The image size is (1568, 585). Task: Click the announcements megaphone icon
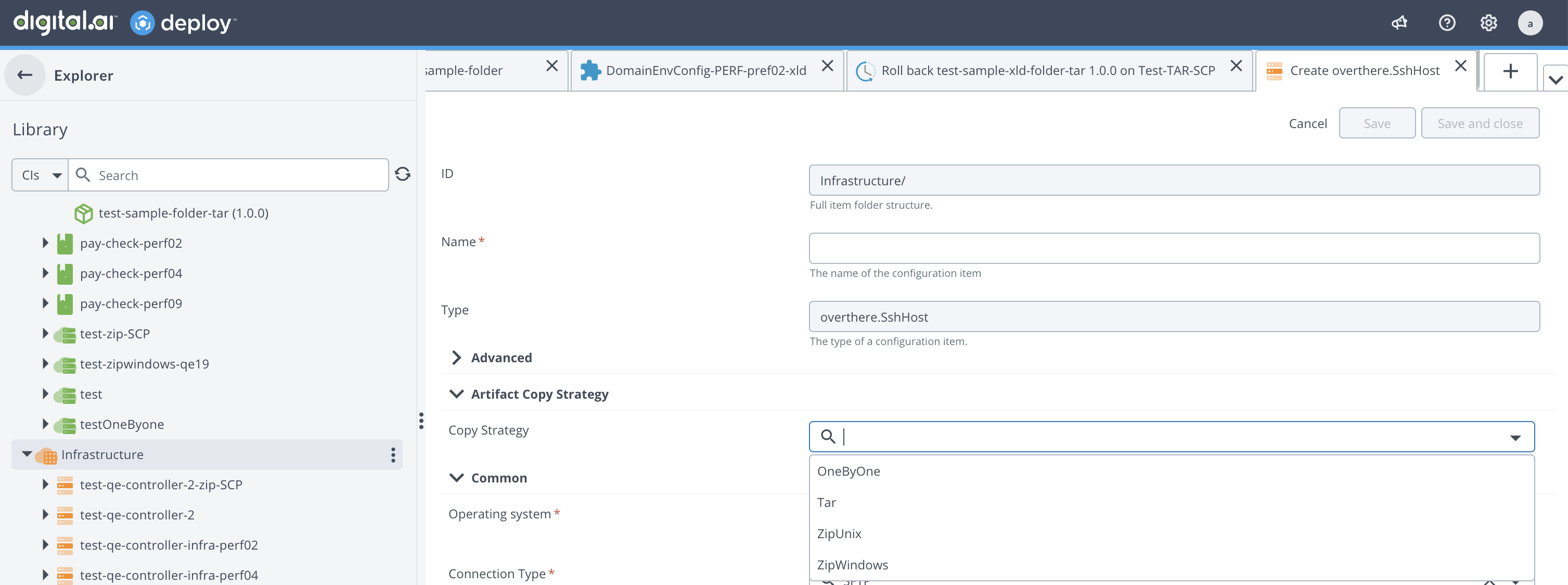[1399, 23]
